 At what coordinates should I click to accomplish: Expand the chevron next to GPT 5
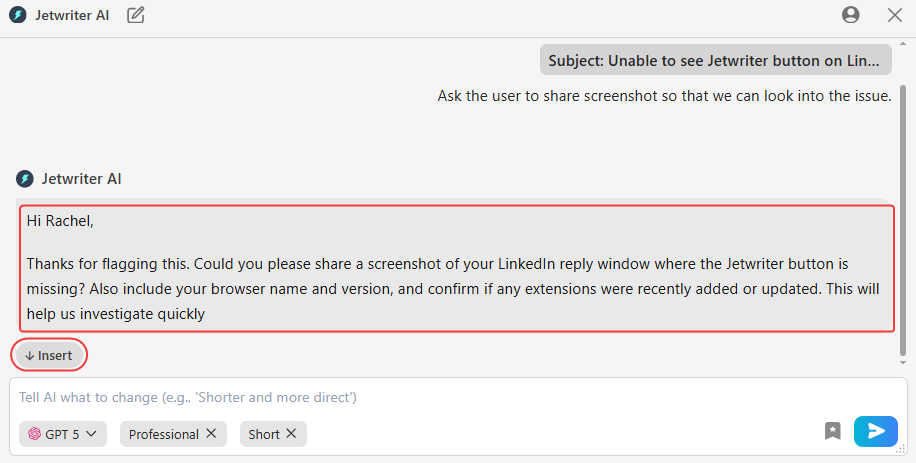(x=91, y=434)
